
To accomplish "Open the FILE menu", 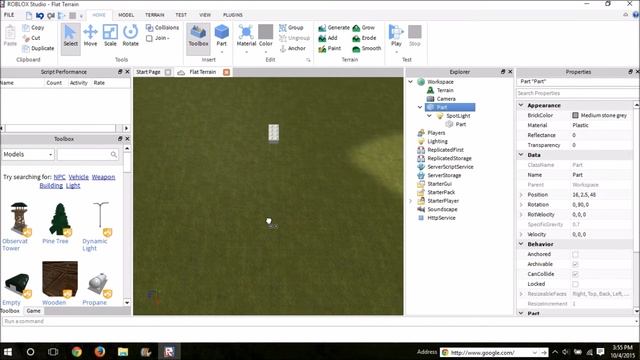I will click(9, 15).
